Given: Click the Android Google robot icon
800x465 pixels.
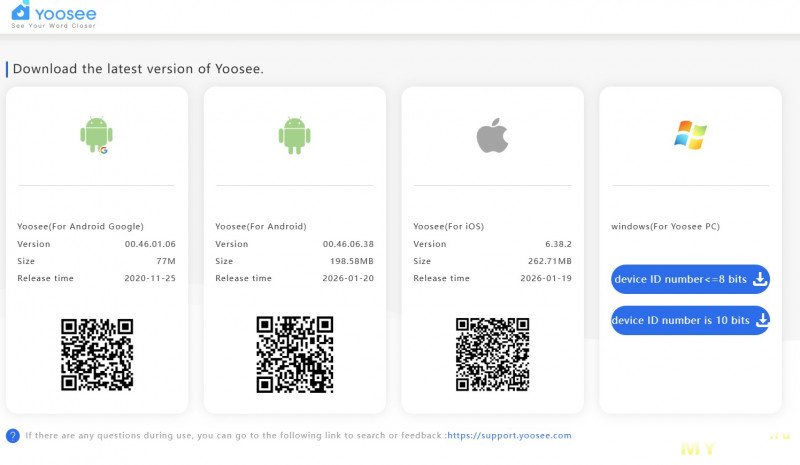Looking at the screenshot, I should click(x=95, y=135).
